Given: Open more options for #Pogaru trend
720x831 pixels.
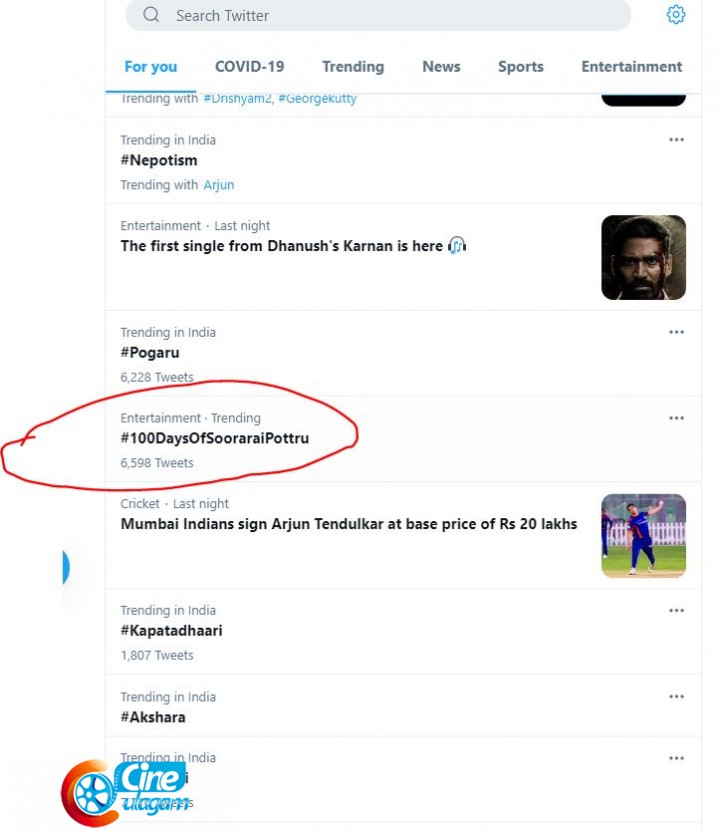Looking at the screenshot, I should coord(677,332).
